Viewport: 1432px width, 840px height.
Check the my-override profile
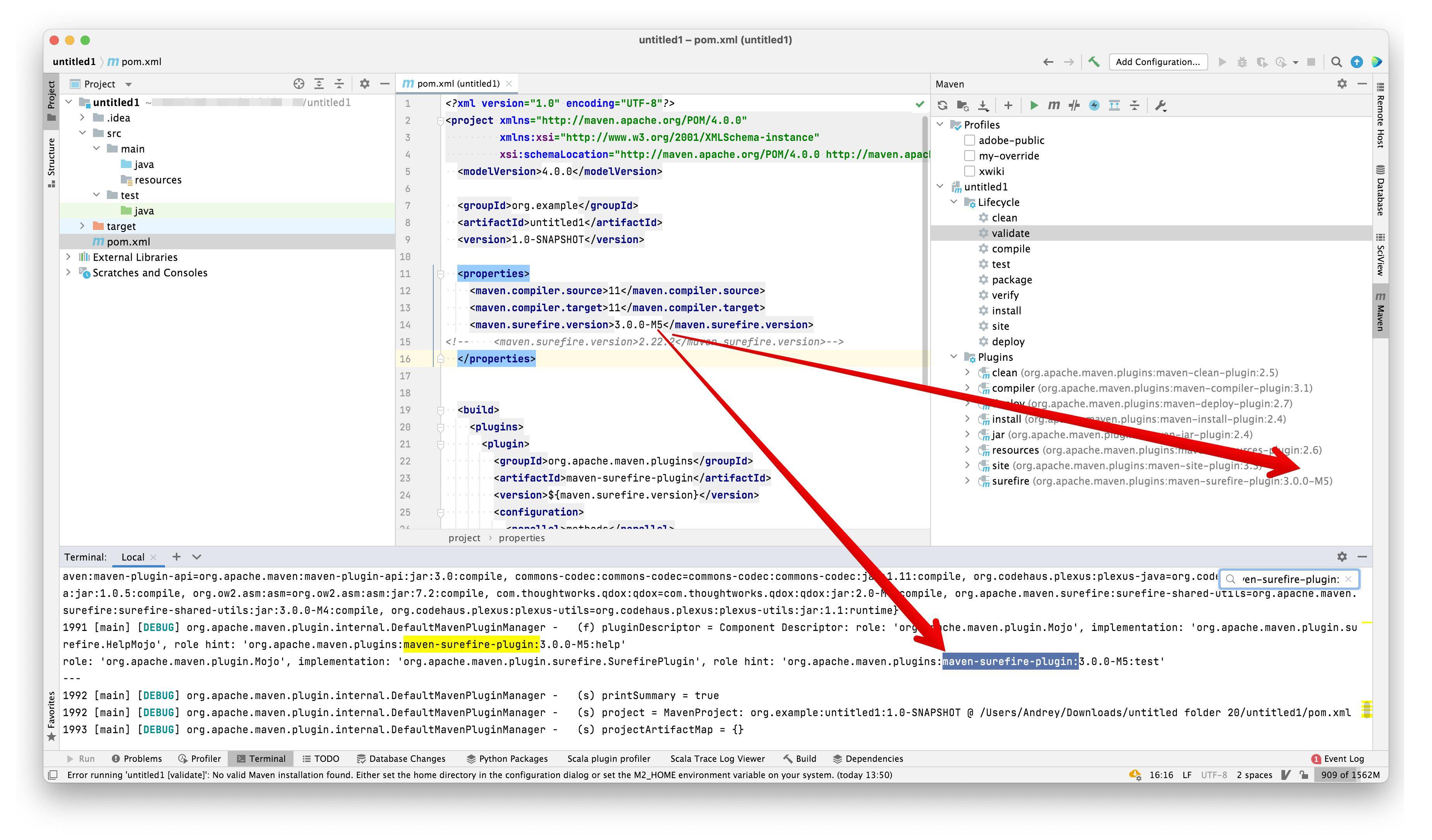point(970,156)
